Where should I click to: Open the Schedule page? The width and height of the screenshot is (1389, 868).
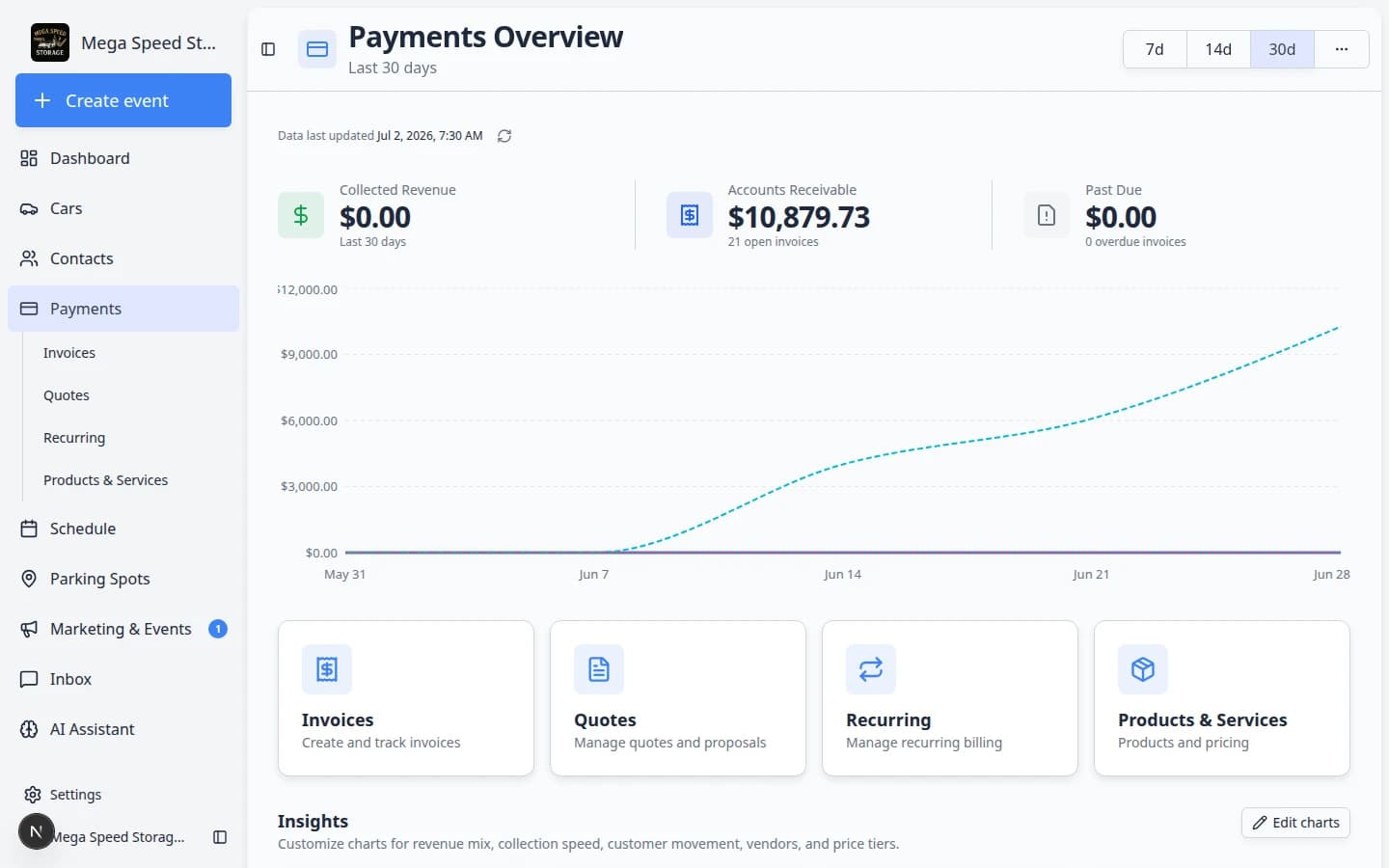tap(123, 529)
